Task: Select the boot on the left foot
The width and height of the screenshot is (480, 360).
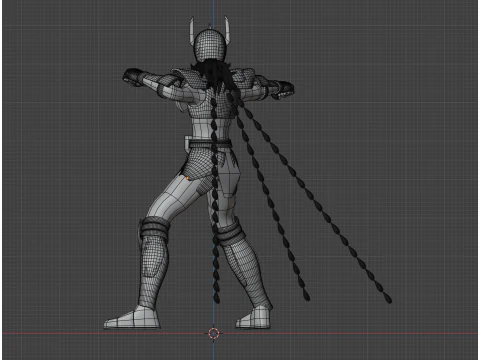Action: click(132, 318)
